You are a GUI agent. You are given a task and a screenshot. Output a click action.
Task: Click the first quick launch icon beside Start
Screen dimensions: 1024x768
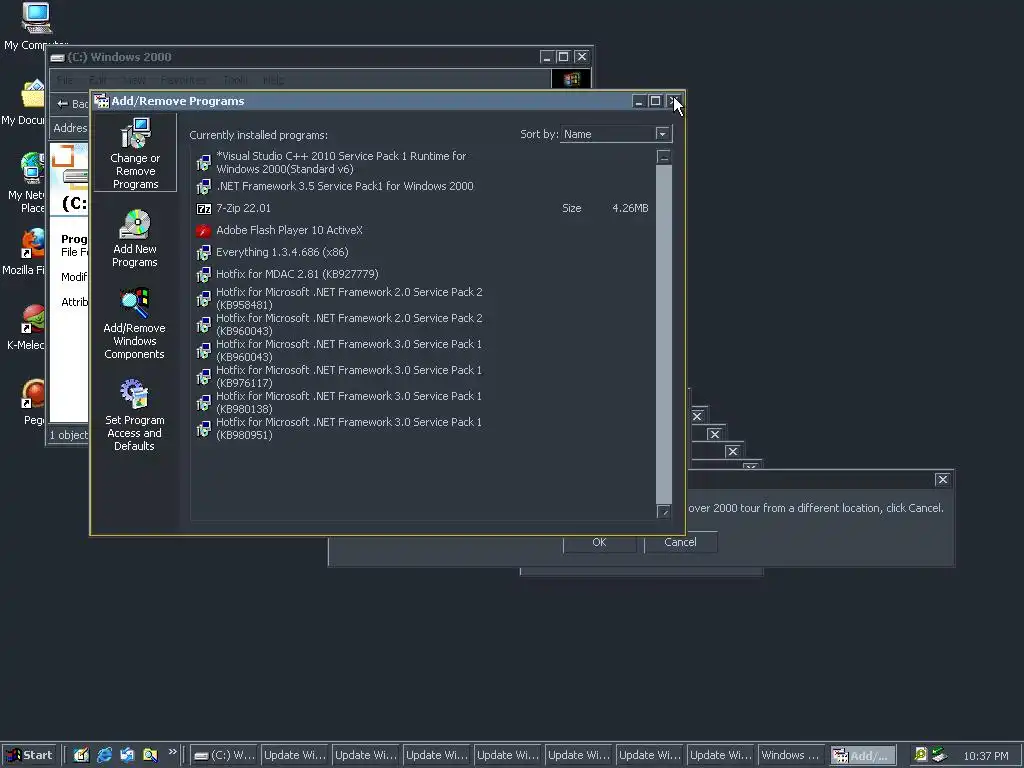click(x=81, y=755)
